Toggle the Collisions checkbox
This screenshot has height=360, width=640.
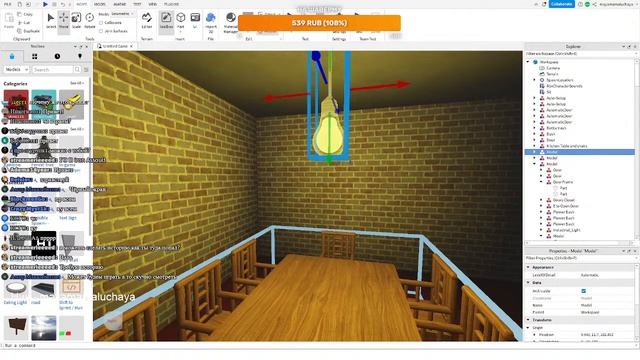click(101, 23)
